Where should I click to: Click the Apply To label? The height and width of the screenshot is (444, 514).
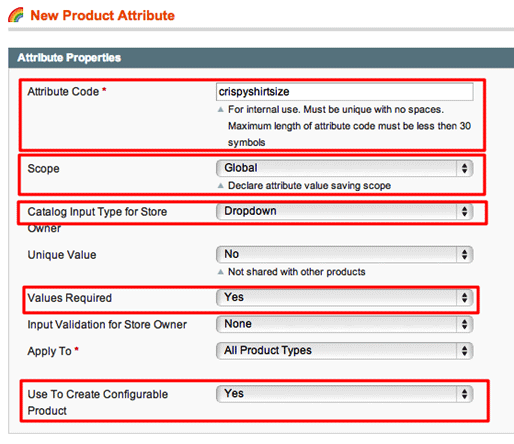click(49, 351)
